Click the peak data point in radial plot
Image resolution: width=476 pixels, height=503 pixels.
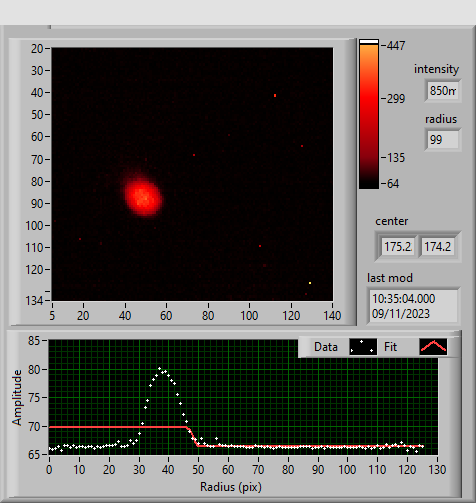coord(159,368)
